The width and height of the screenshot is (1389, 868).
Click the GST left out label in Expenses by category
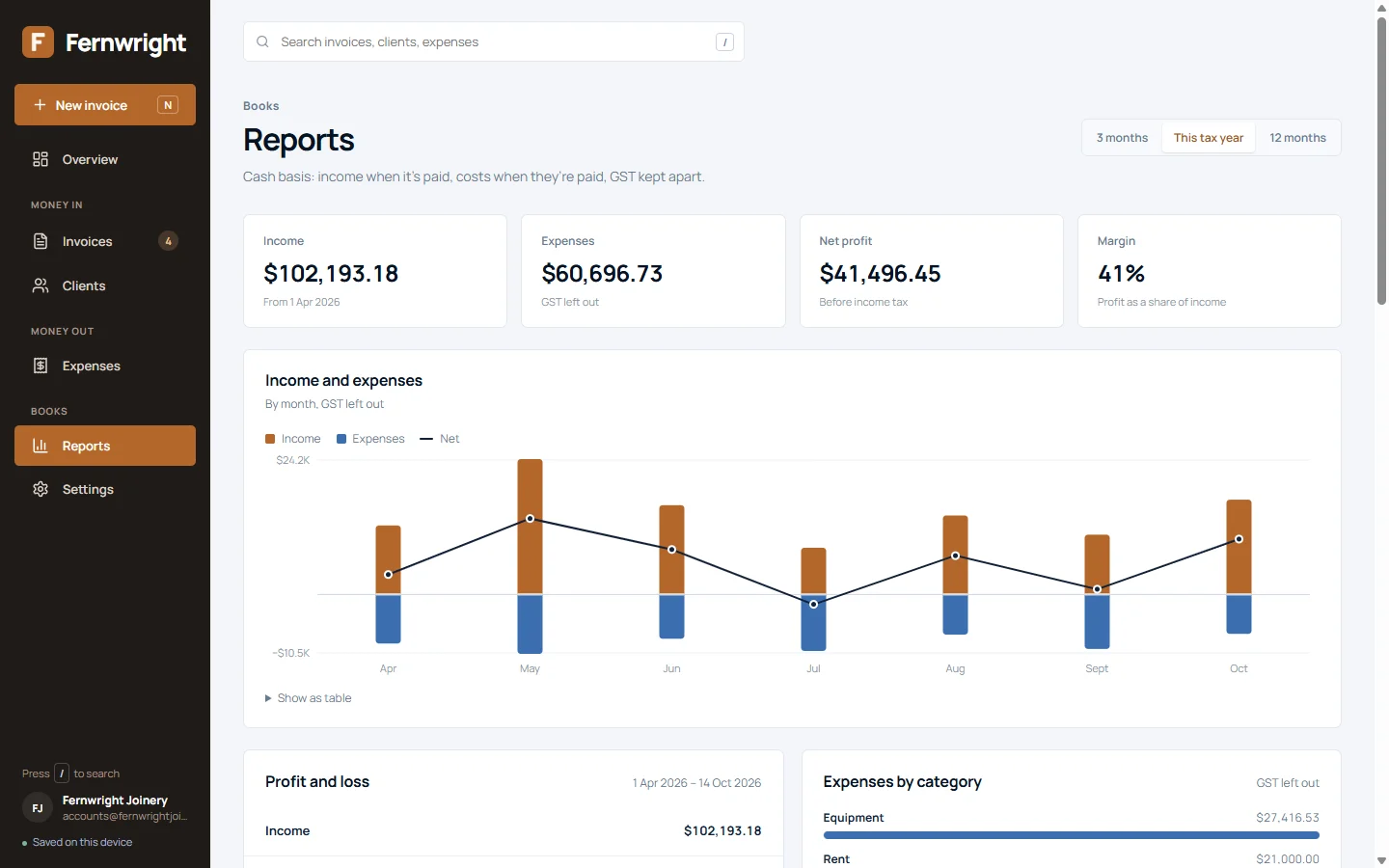pyautogui.click(x=1288, y=783)
